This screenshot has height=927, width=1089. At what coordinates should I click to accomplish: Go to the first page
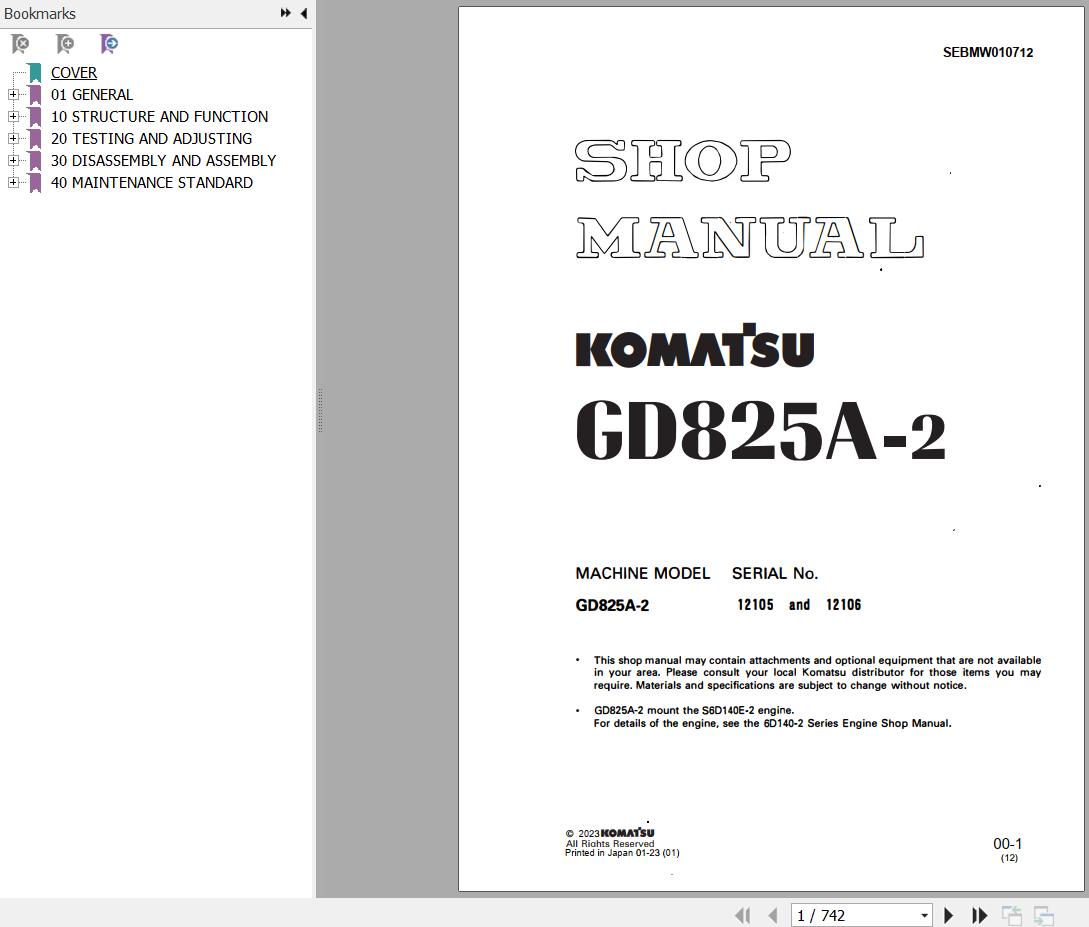tap(742, 915)
